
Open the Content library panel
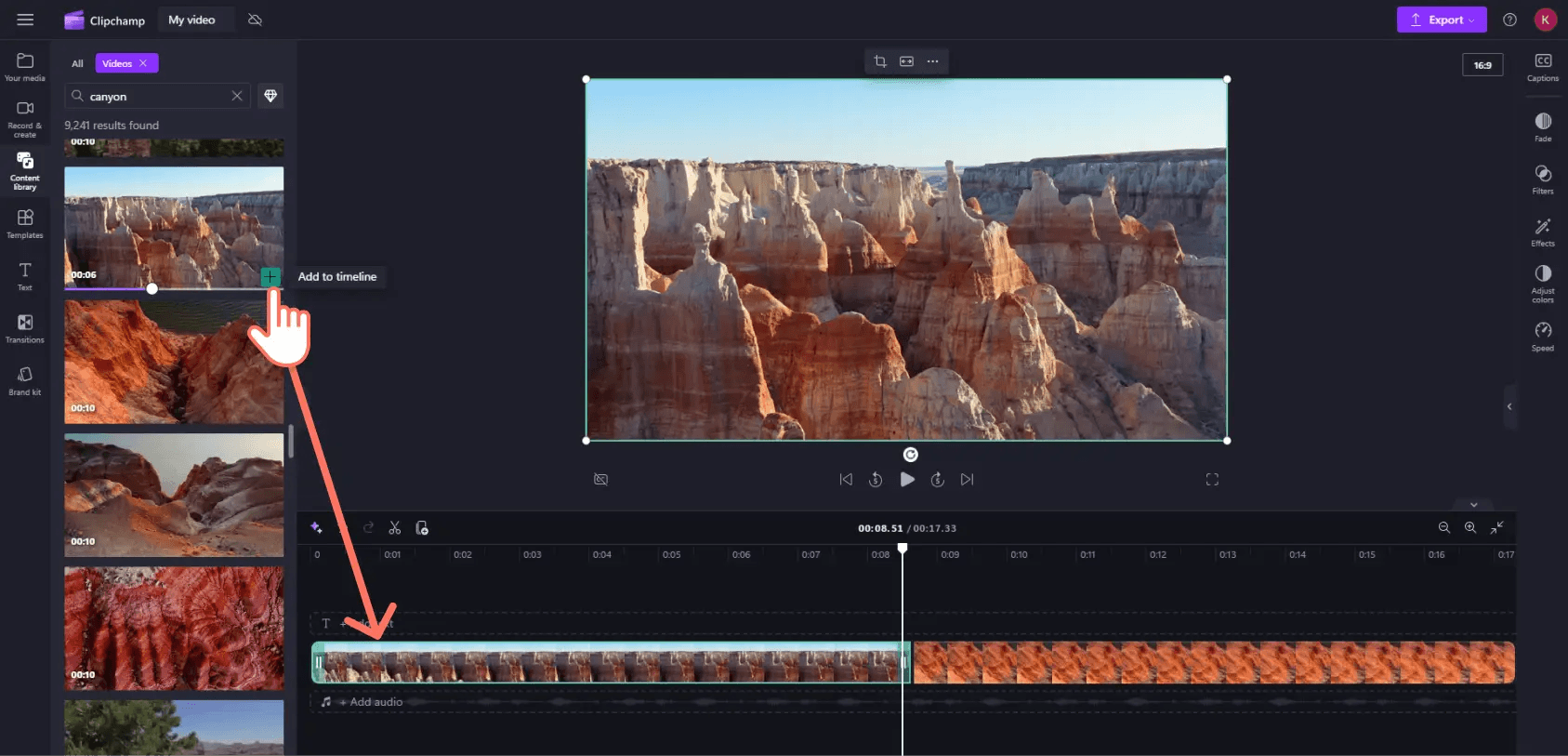(x=25, y=170)
